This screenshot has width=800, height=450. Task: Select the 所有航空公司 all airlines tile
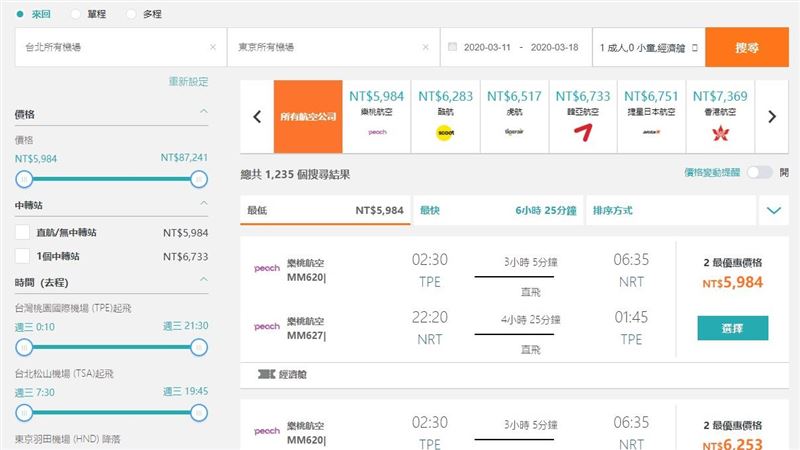(x=308, y=117)
